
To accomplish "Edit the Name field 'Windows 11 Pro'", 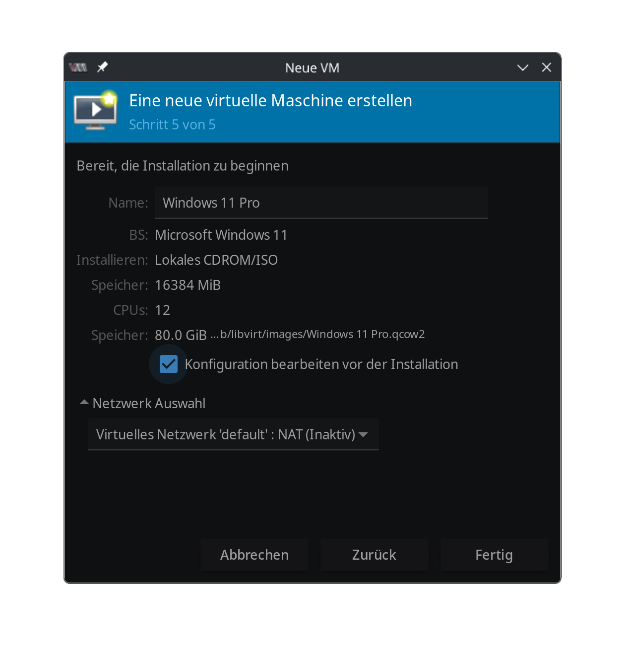I will click(x=321, y=203).
